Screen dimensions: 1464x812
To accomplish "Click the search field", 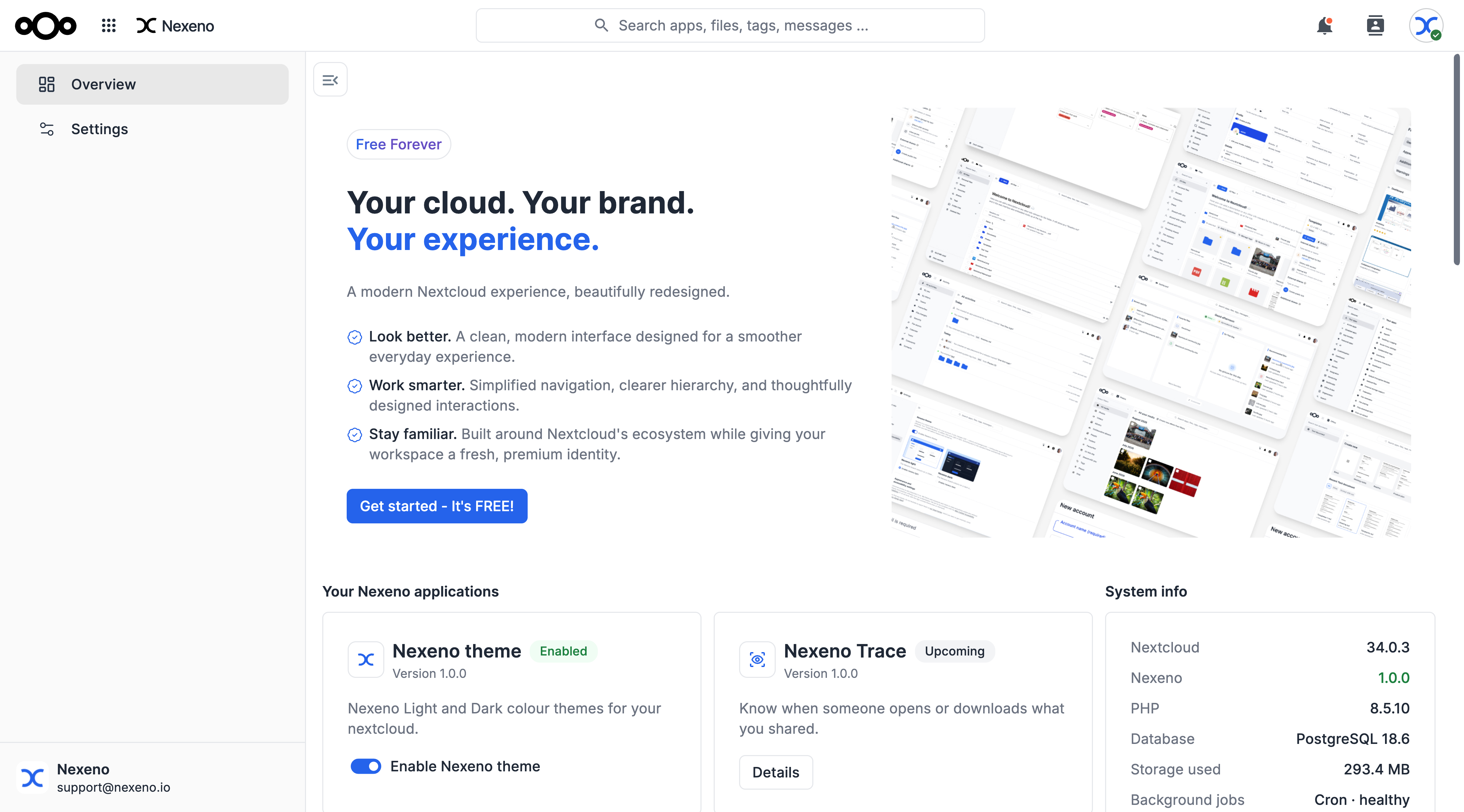I will pyautogui.click(x=730, y=25).
